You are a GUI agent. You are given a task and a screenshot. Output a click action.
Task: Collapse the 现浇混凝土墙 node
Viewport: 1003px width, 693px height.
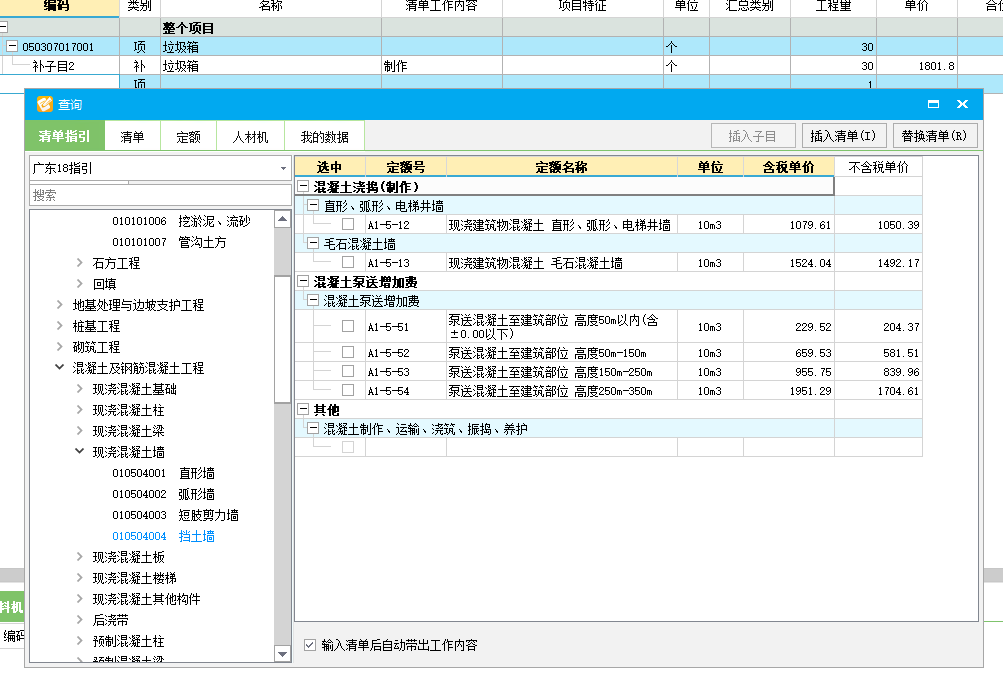(79, 451)
